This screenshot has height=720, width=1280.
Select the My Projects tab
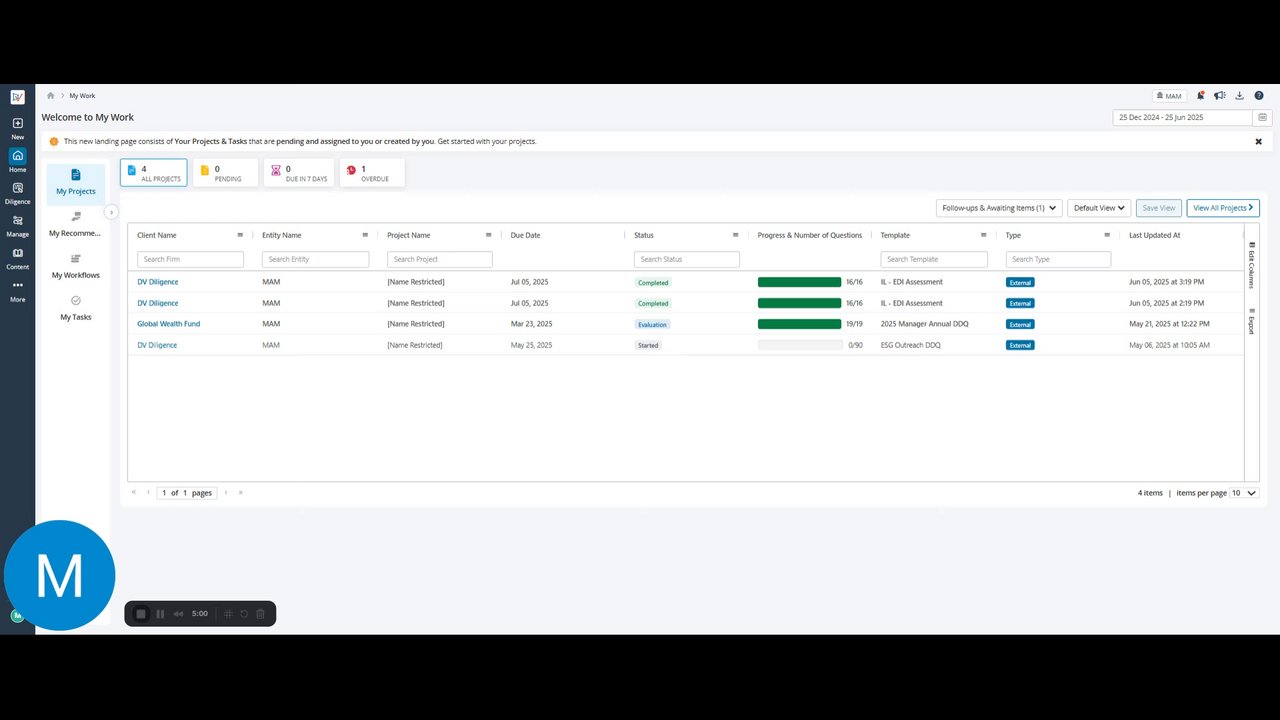76,183
